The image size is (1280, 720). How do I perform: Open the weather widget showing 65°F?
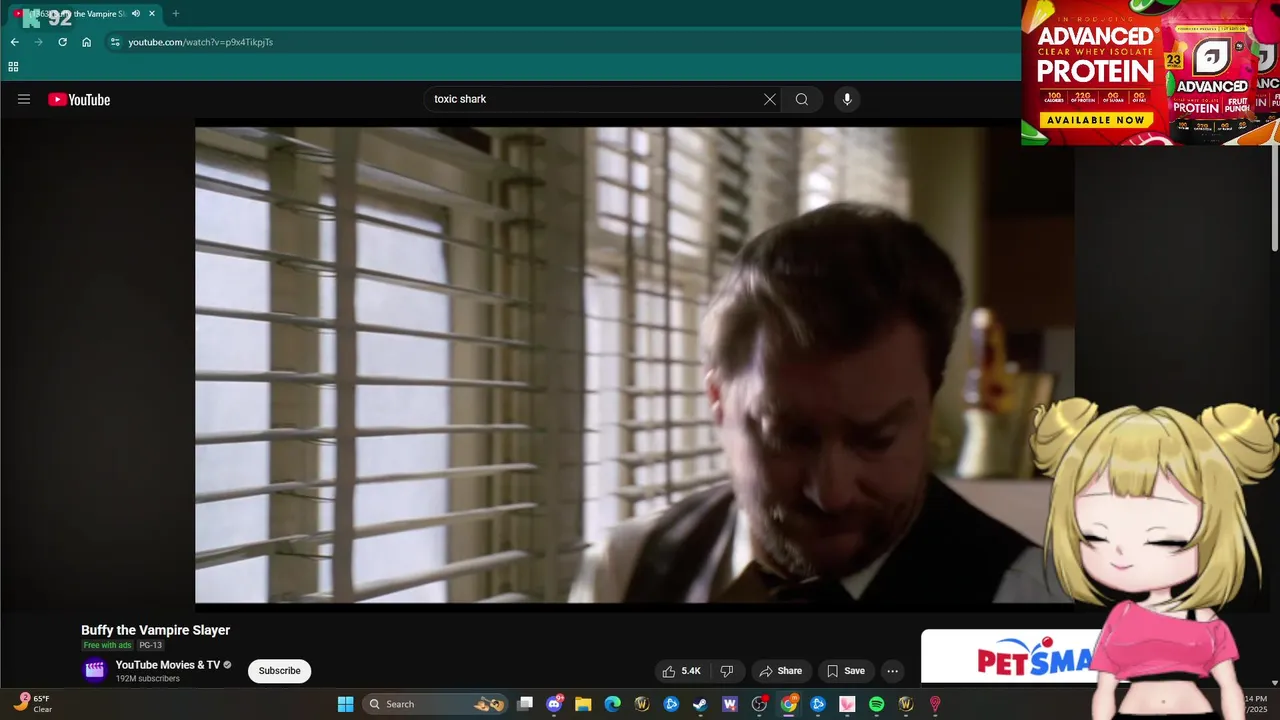tap(33, 704)
